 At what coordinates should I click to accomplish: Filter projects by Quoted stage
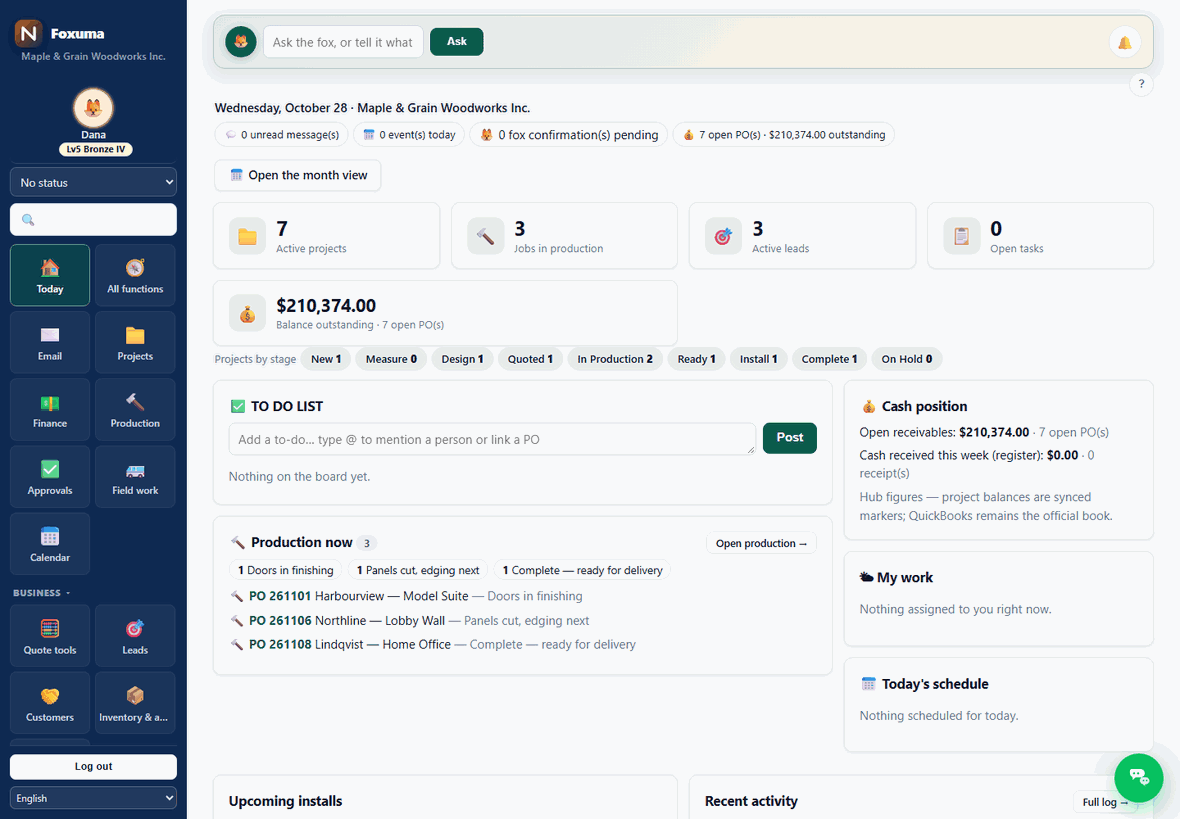tap(530, 359)
